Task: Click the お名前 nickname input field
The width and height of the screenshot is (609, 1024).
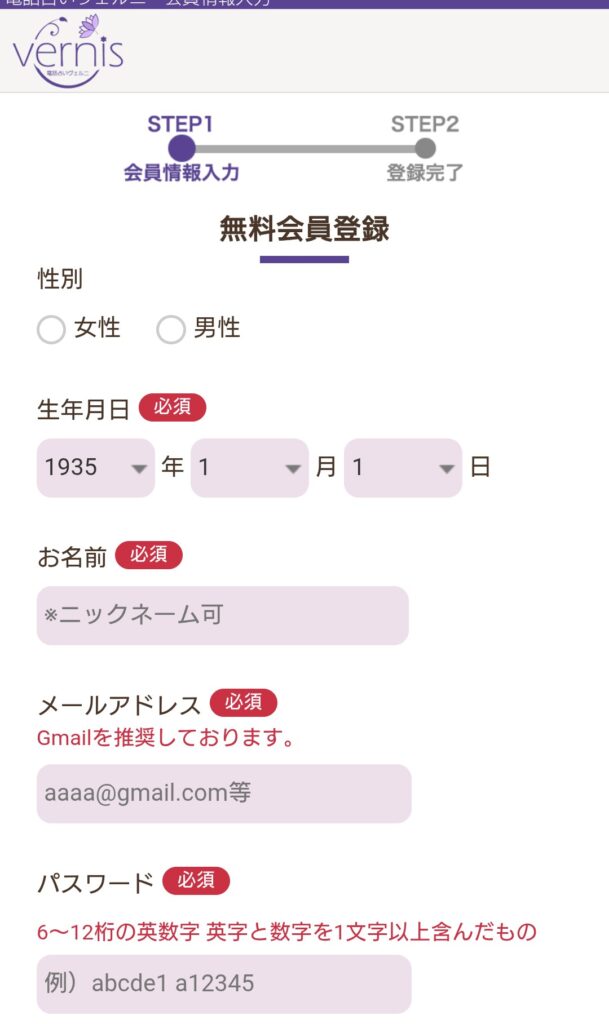Action: pyautogui.click(x=222, y=615)
